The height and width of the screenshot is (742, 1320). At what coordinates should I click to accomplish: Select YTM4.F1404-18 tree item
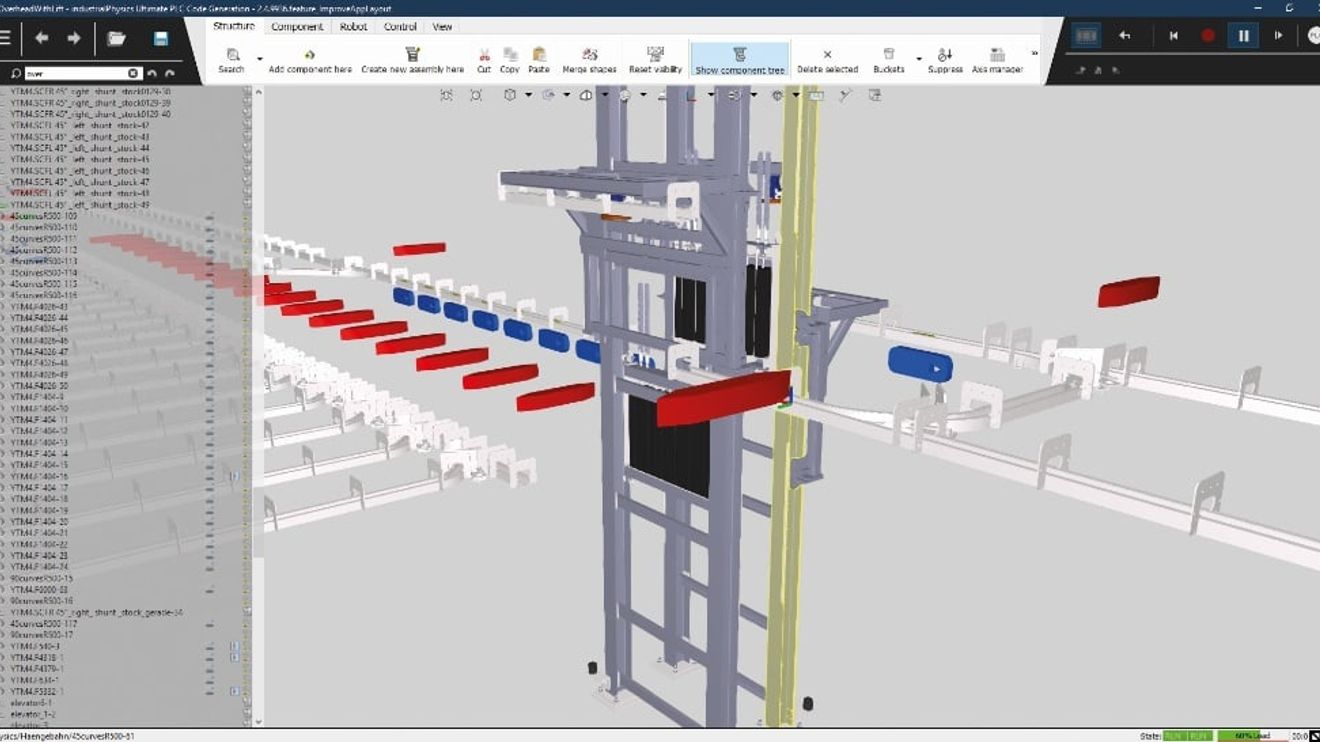pos(40,499)
